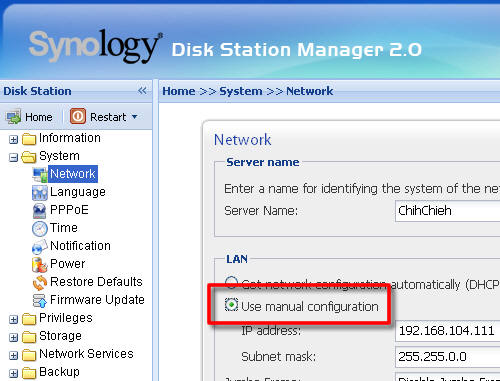Click the Backup folder icon

tap(29, 373)
